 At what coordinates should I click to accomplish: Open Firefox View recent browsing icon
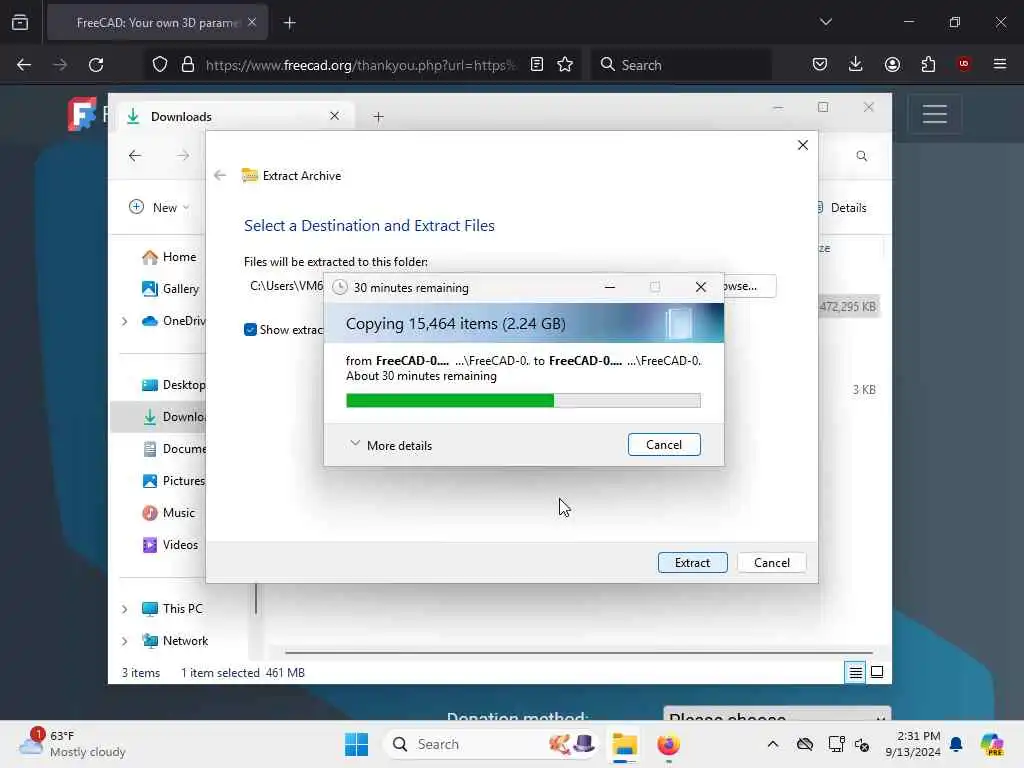pyautogui.click(x=20, y=23)
